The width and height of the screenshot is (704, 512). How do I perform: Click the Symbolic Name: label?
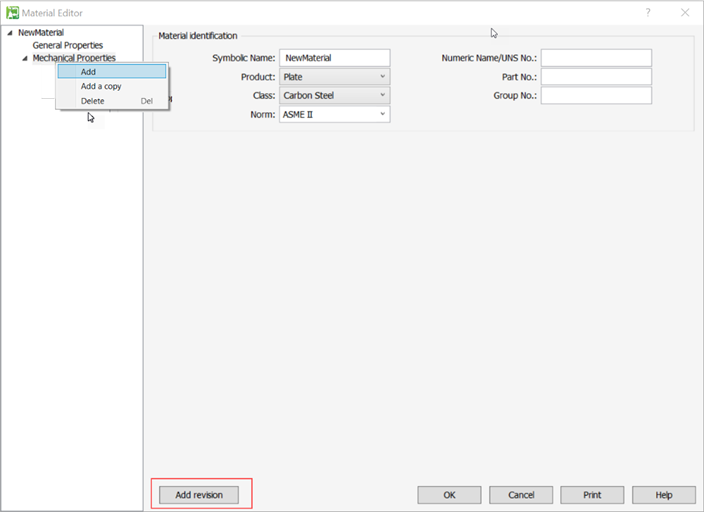tap(243, 58)
